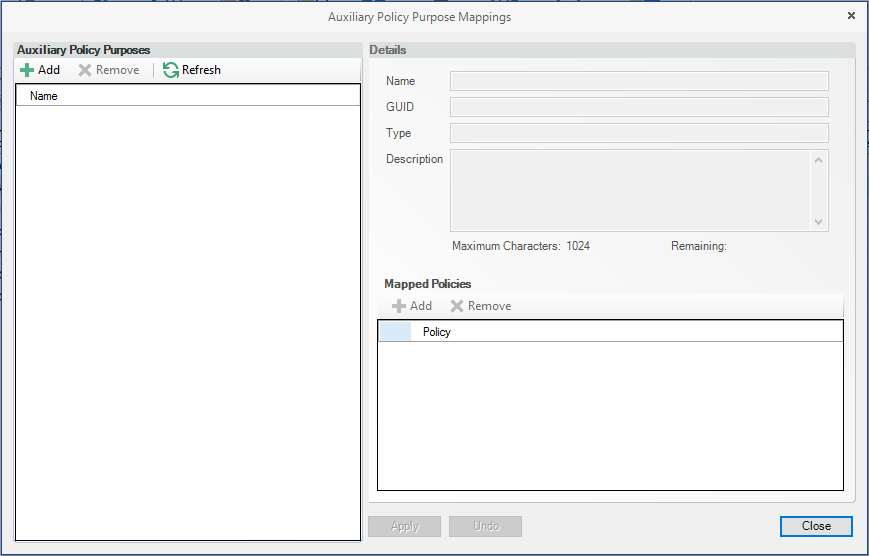This screenshot has width=869, height=556.
Task: Click the Auxiliary Policy Purposes panel header
Action: (x=188, y=50)
